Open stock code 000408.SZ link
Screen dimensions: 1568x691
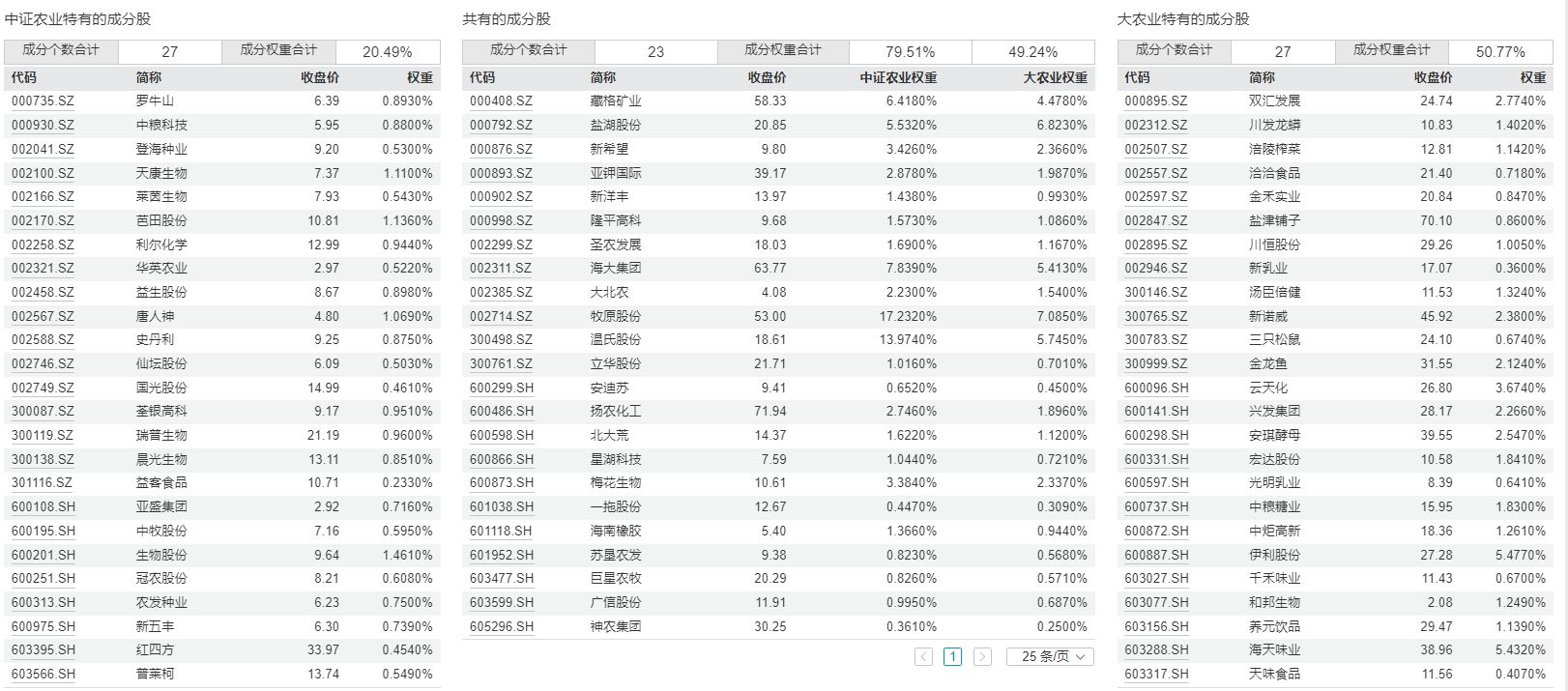click(x=501, y=101)
